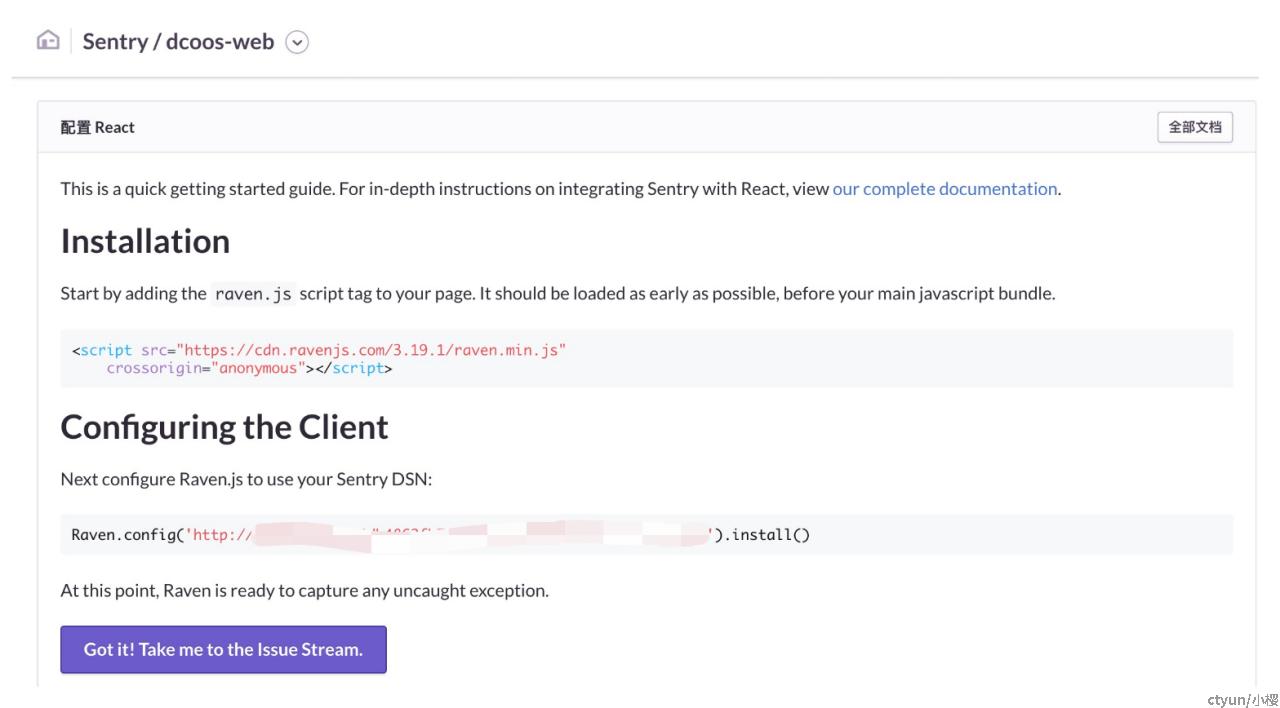Open the Sentry / dcoos-web breadcrumb title
This screenshot has width=1280, height=708.
[x=178, y=42]
